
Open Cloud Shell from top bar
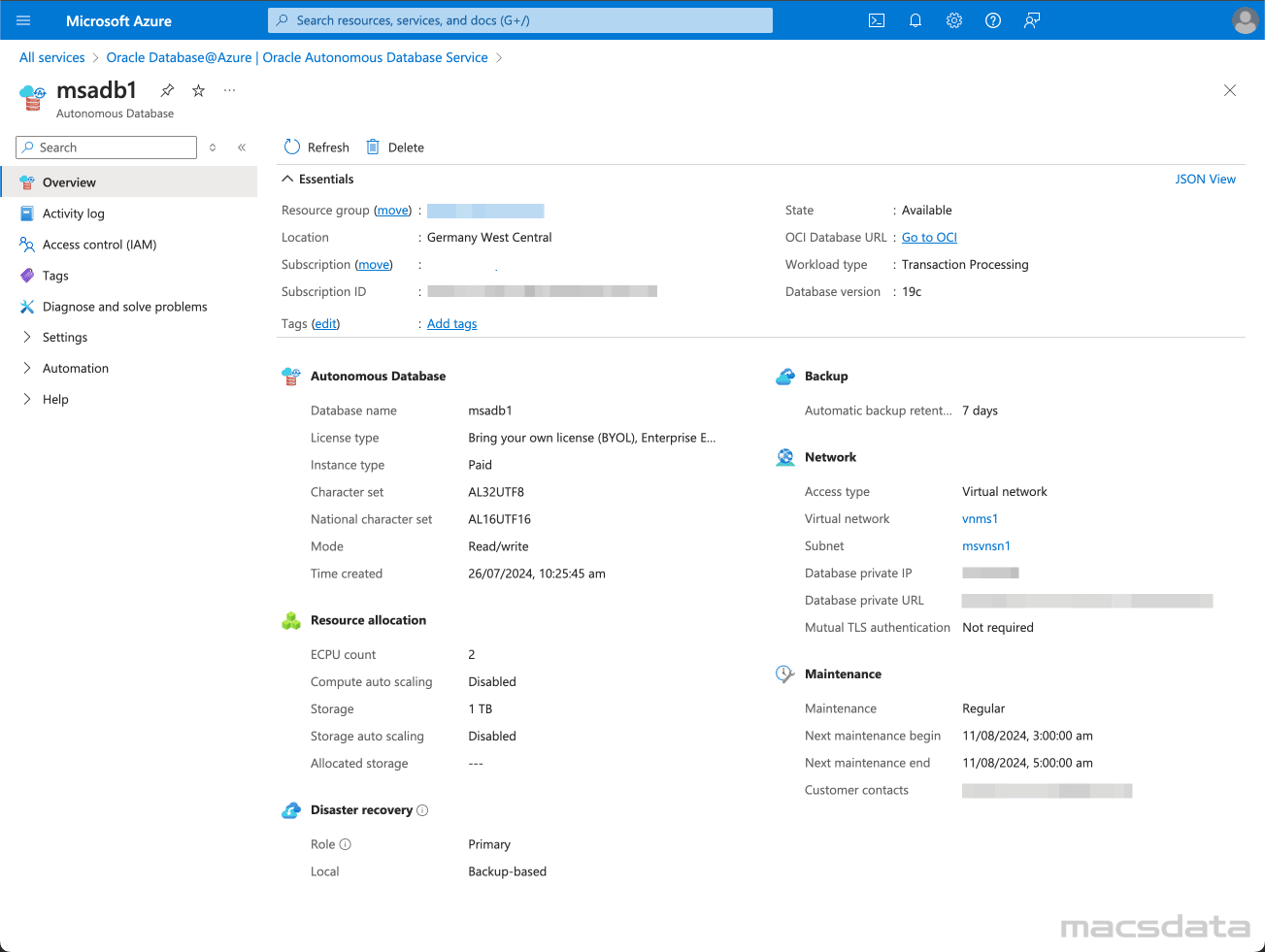[x=877, y=20]
